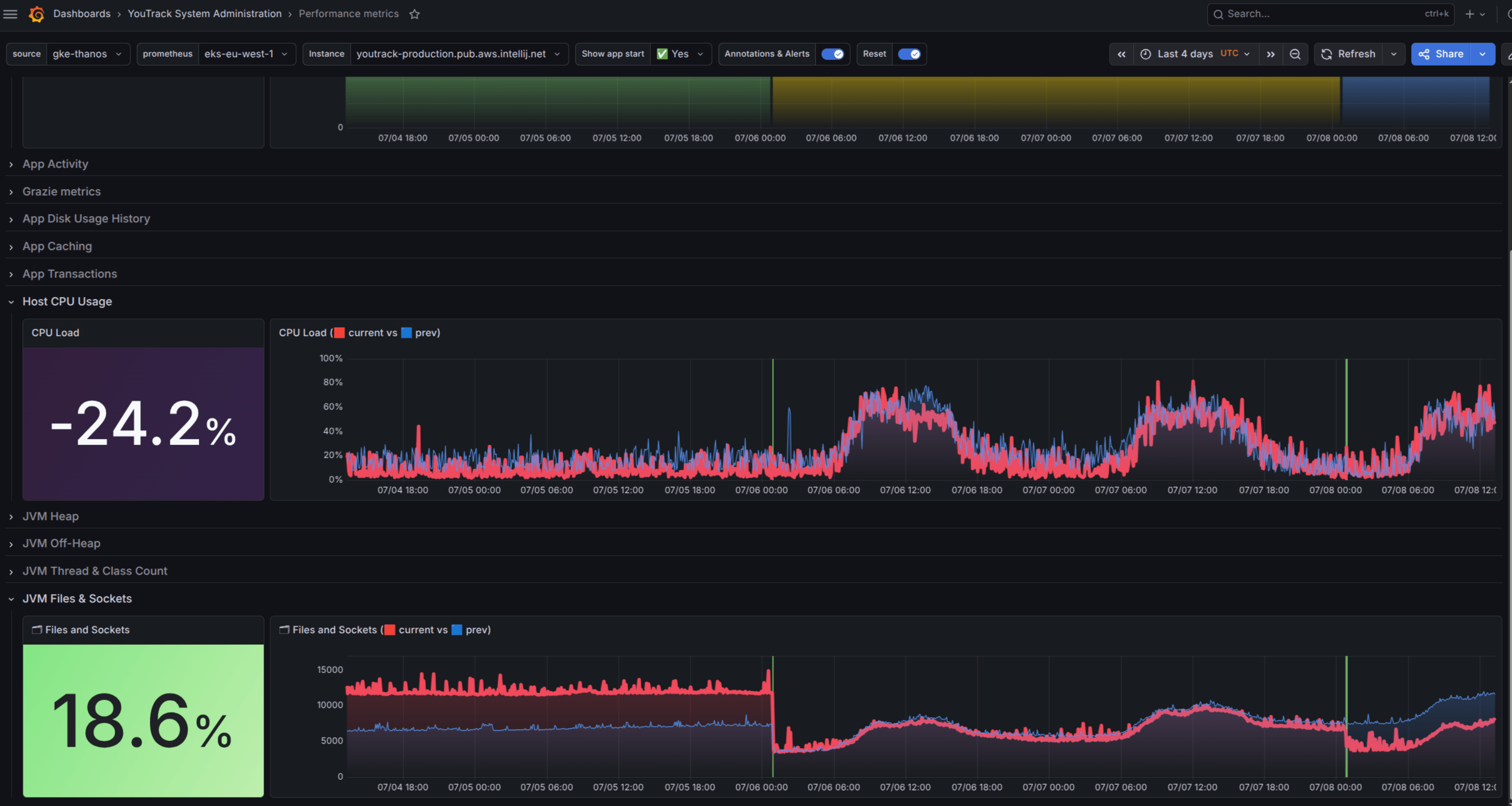Click the Grafana logo icon

pyautogui.click(x=36, y=14)
